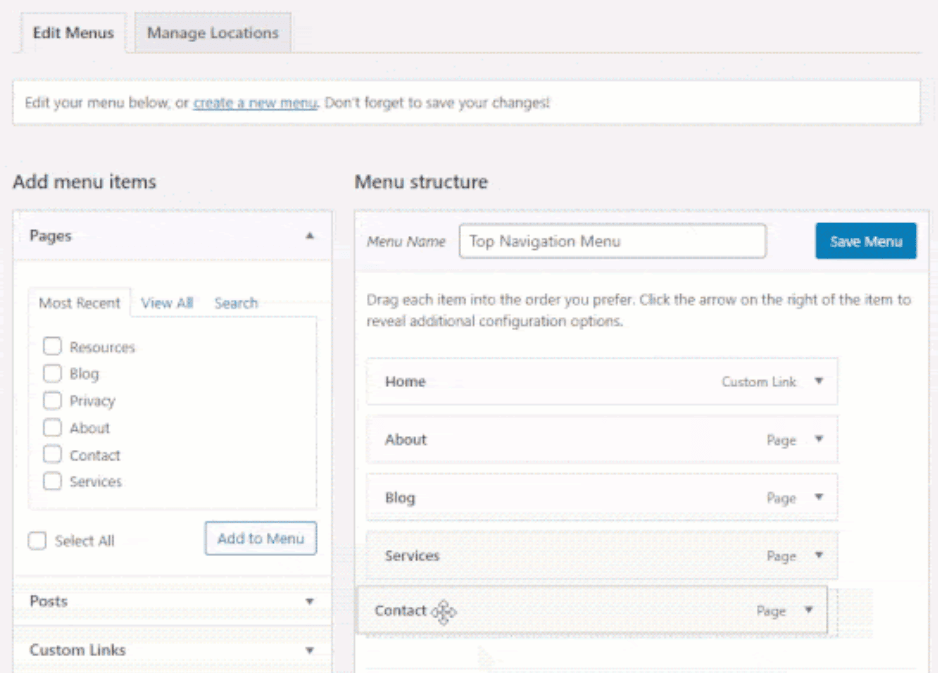Expand the Services menu item options
This screenshot has height=673, width=938.
(819, 555)
